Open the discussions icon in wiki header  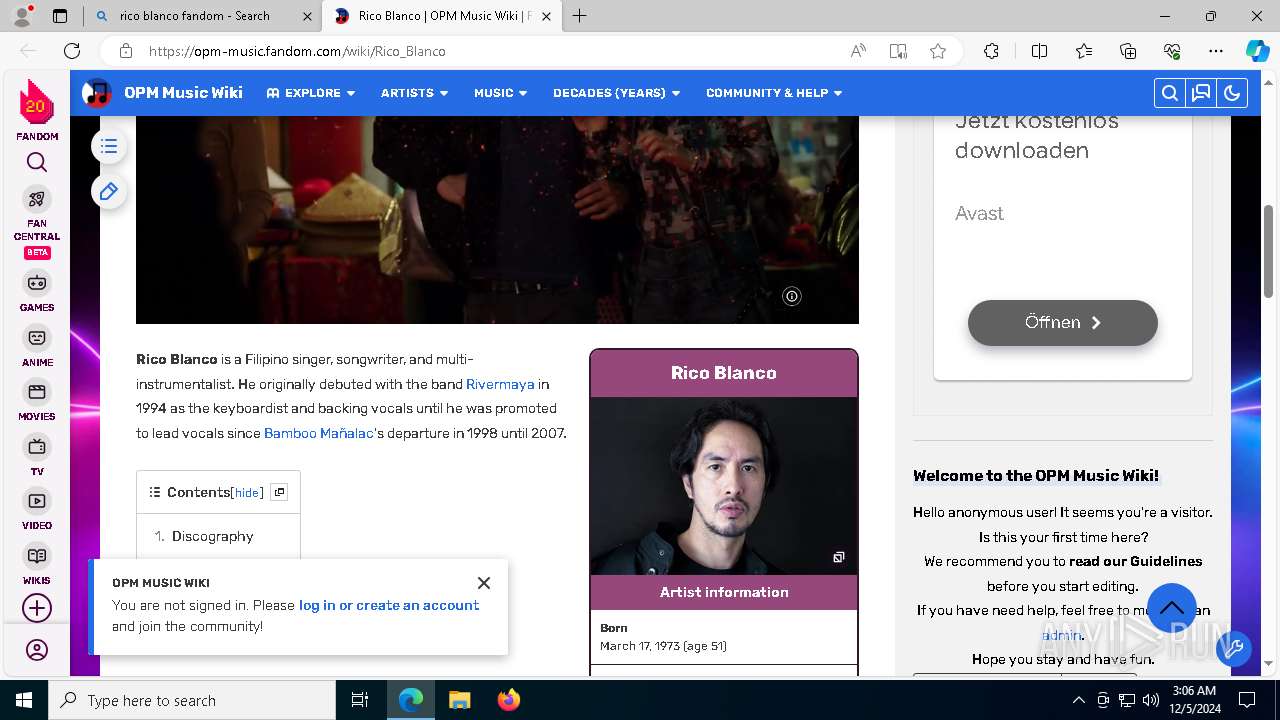pyautogui.click(x=1201, y=93)
